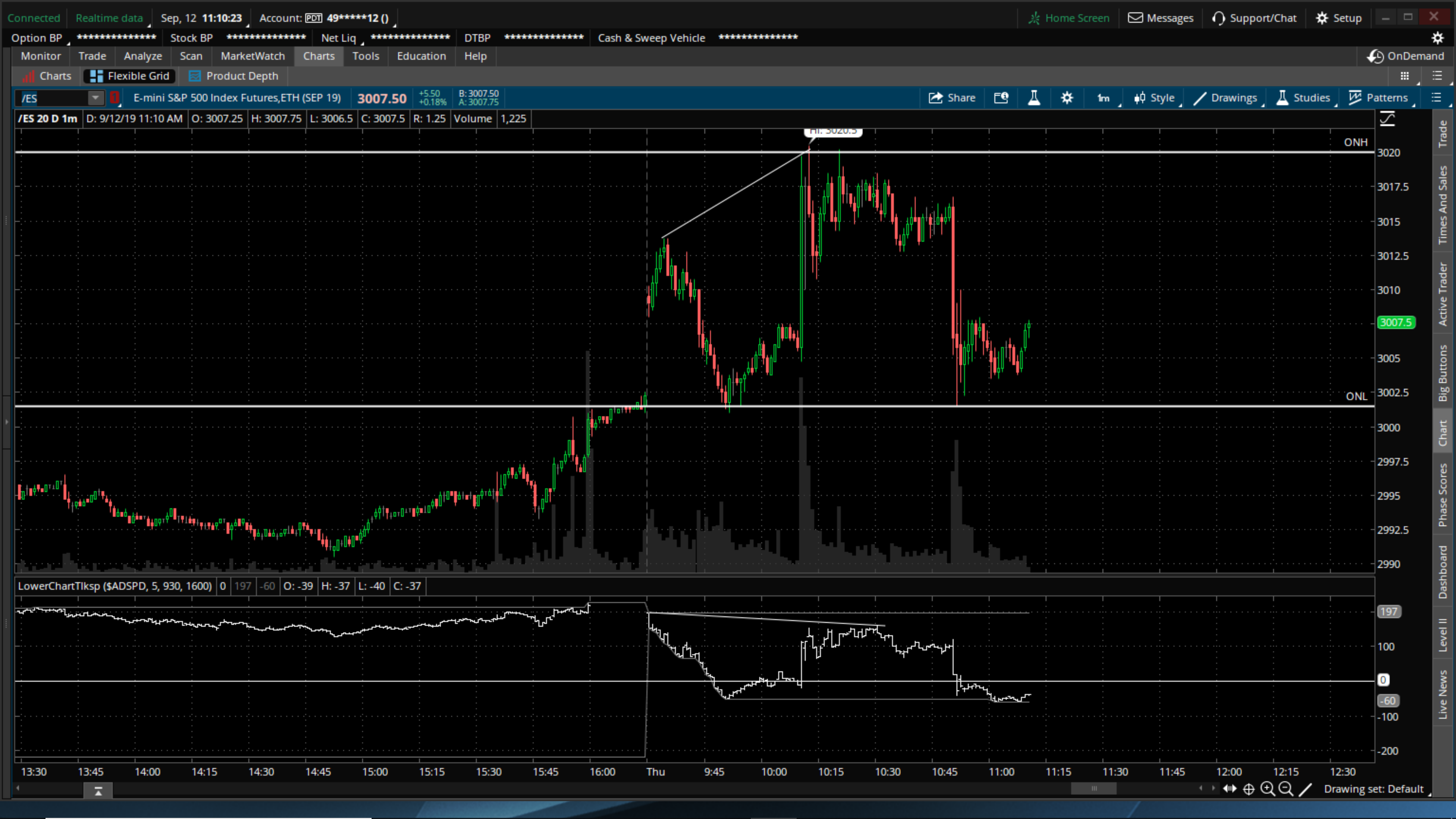This screenshot has width=1456, height=819.
Task: Click the red symbol link color indicator
Action: click(x=115, y=98)
